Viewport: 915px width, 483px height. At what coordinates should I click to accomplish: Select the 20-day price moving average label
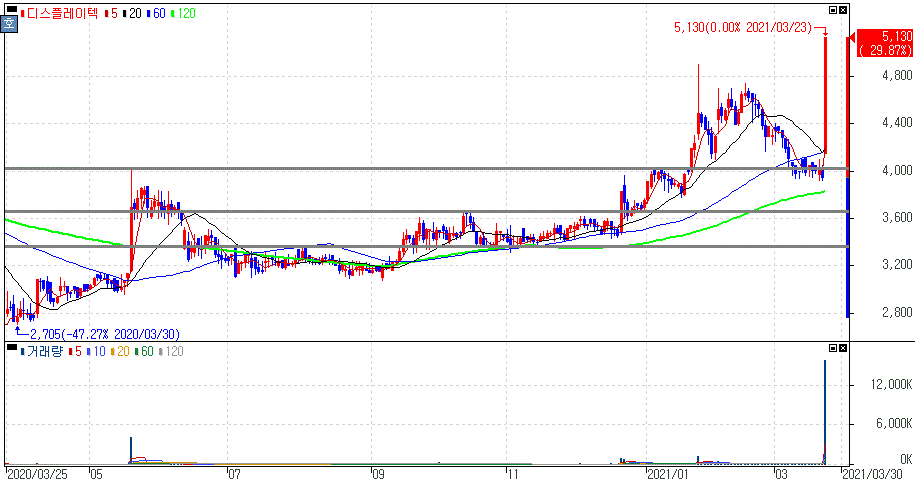132,13
